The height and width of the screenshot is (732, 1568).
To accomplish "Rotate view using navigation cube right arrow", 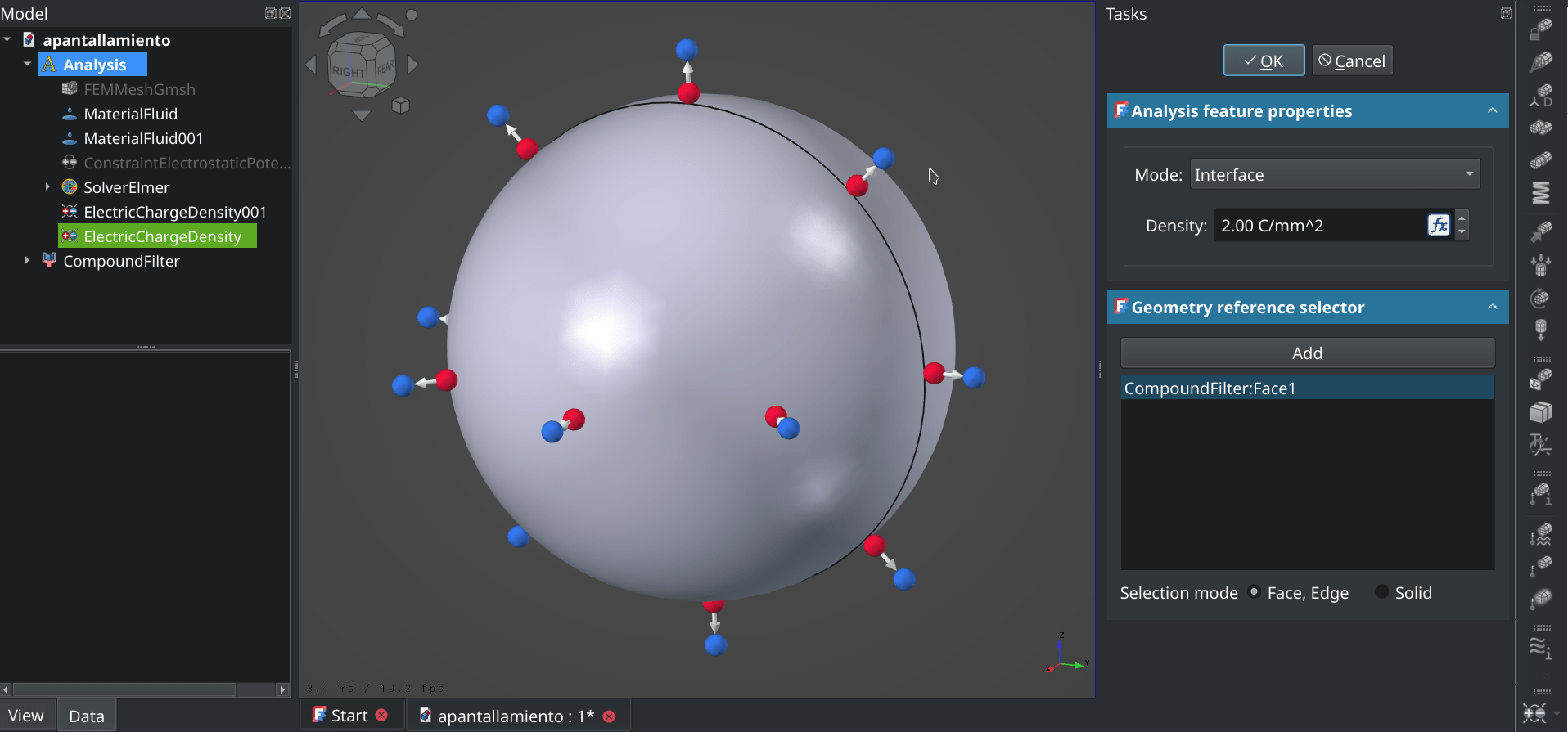I will click(x=413, y=65).
